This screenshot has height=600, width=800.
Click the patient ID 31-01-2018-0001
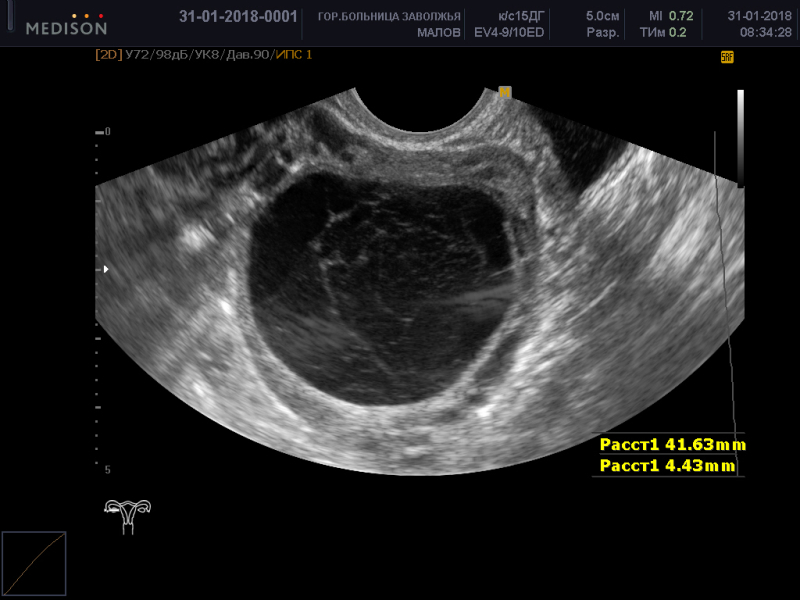click(x=238, y=16)
